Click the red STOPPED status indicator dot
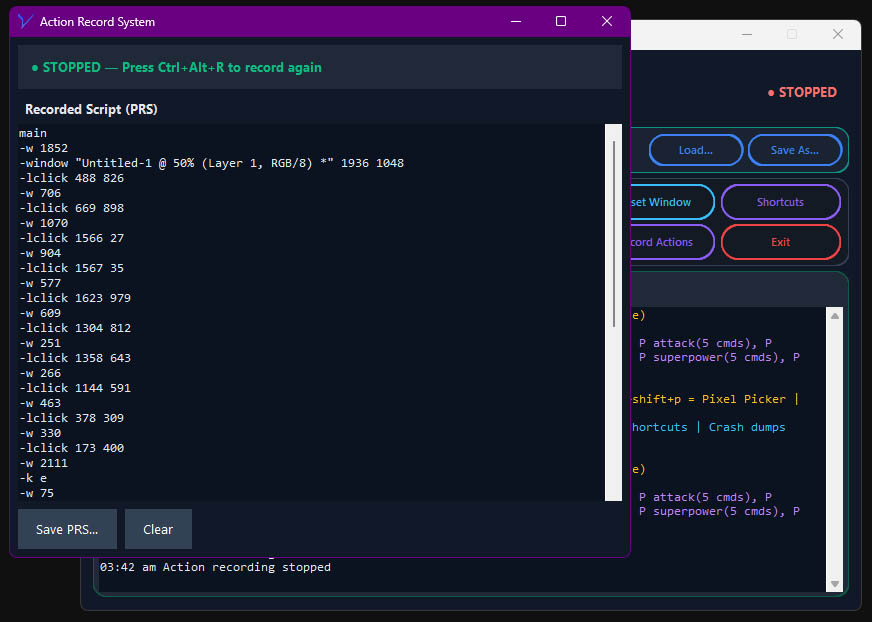Screen dimensions: 872x622 [771, 92]
